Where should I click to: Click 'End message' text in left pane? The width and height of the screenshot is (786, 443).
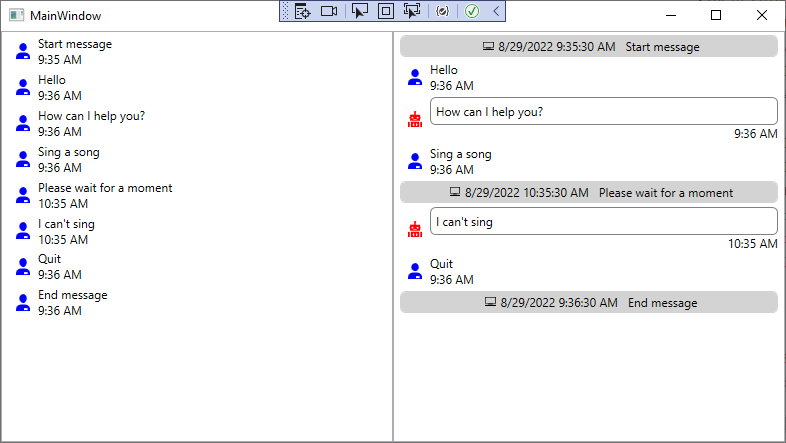(73, 295)
